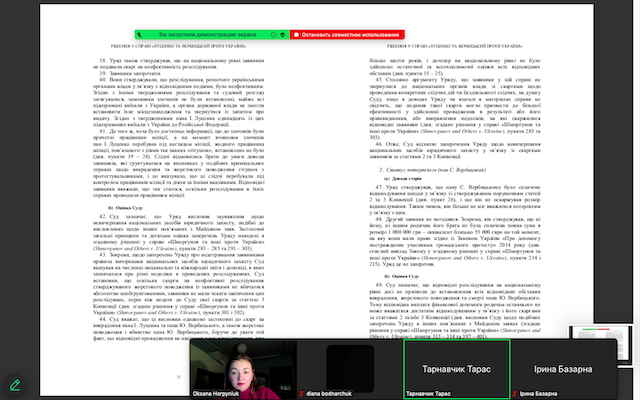
Task: Click left page header 'Рішення у справі'
Action: point(178,46)
